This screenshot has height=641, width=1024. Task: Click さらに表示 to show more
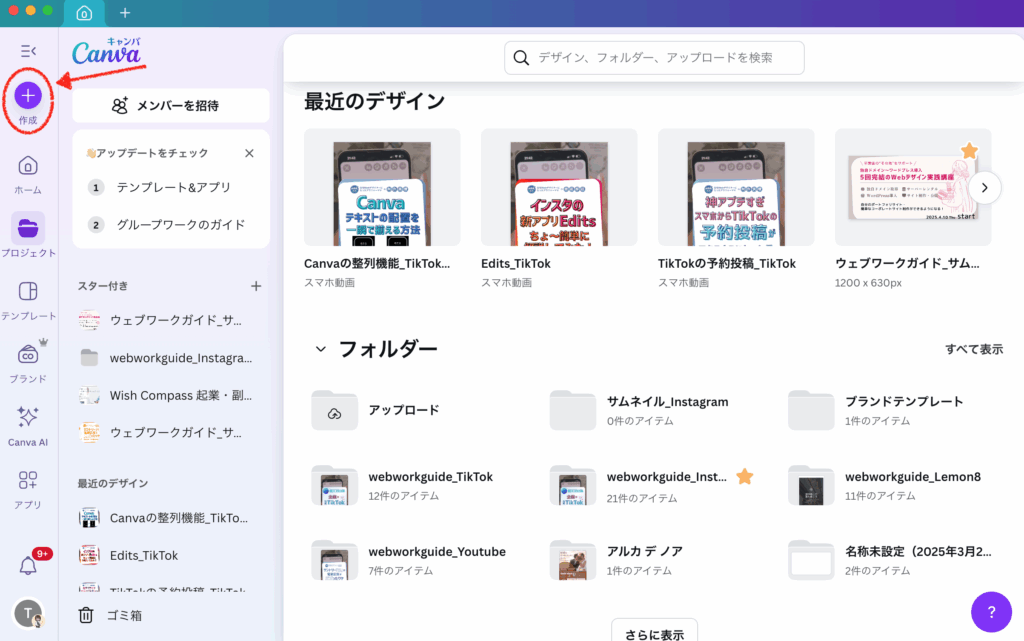click(x=654, y=632)
